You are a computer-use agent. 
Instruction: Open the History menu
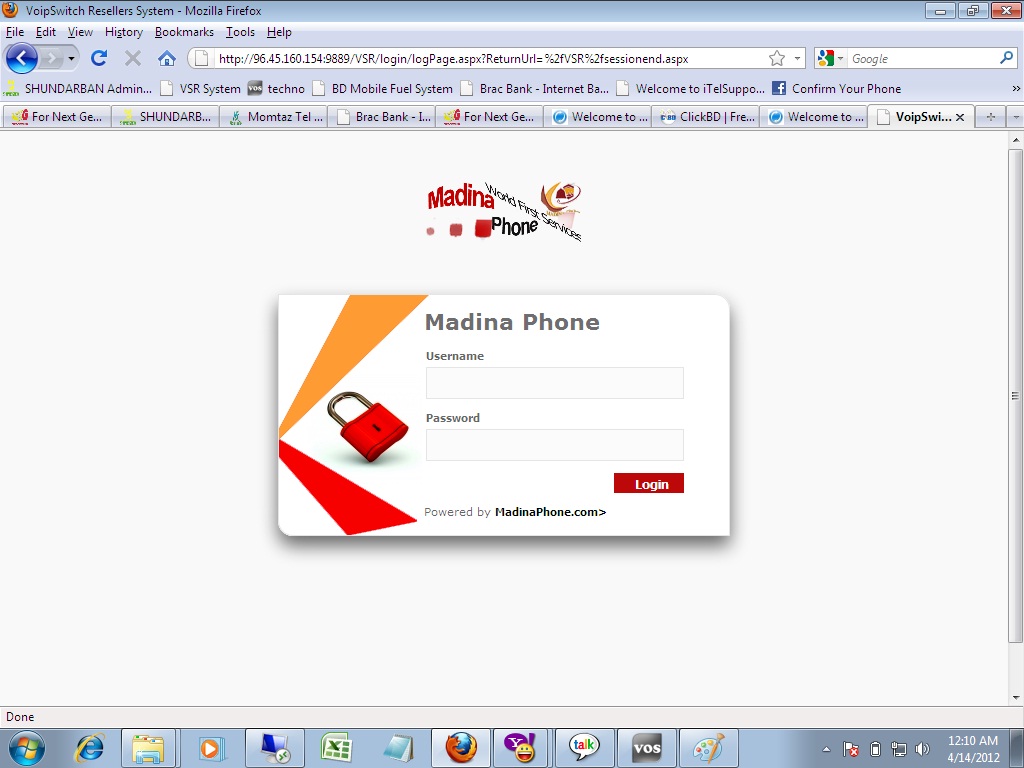[123, 32]
